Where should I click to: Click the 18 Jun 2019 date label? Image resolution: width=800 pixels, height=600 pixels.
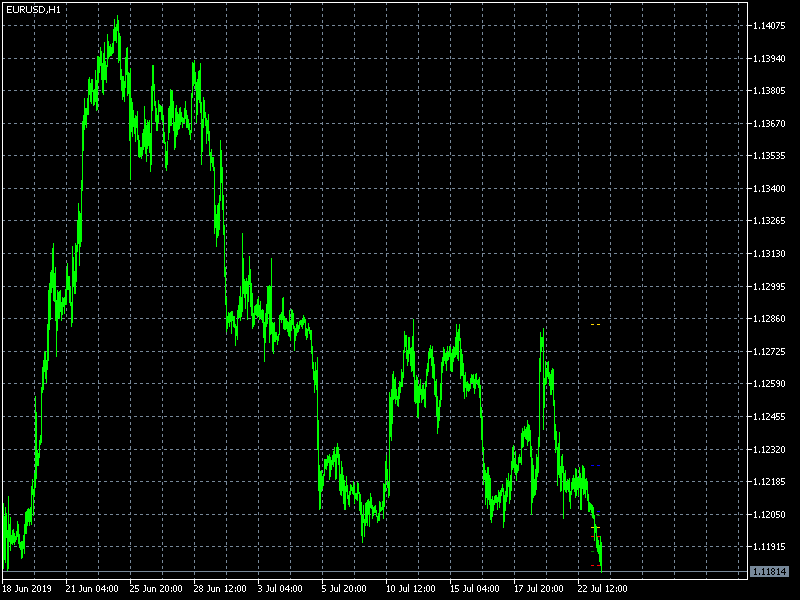28,589
